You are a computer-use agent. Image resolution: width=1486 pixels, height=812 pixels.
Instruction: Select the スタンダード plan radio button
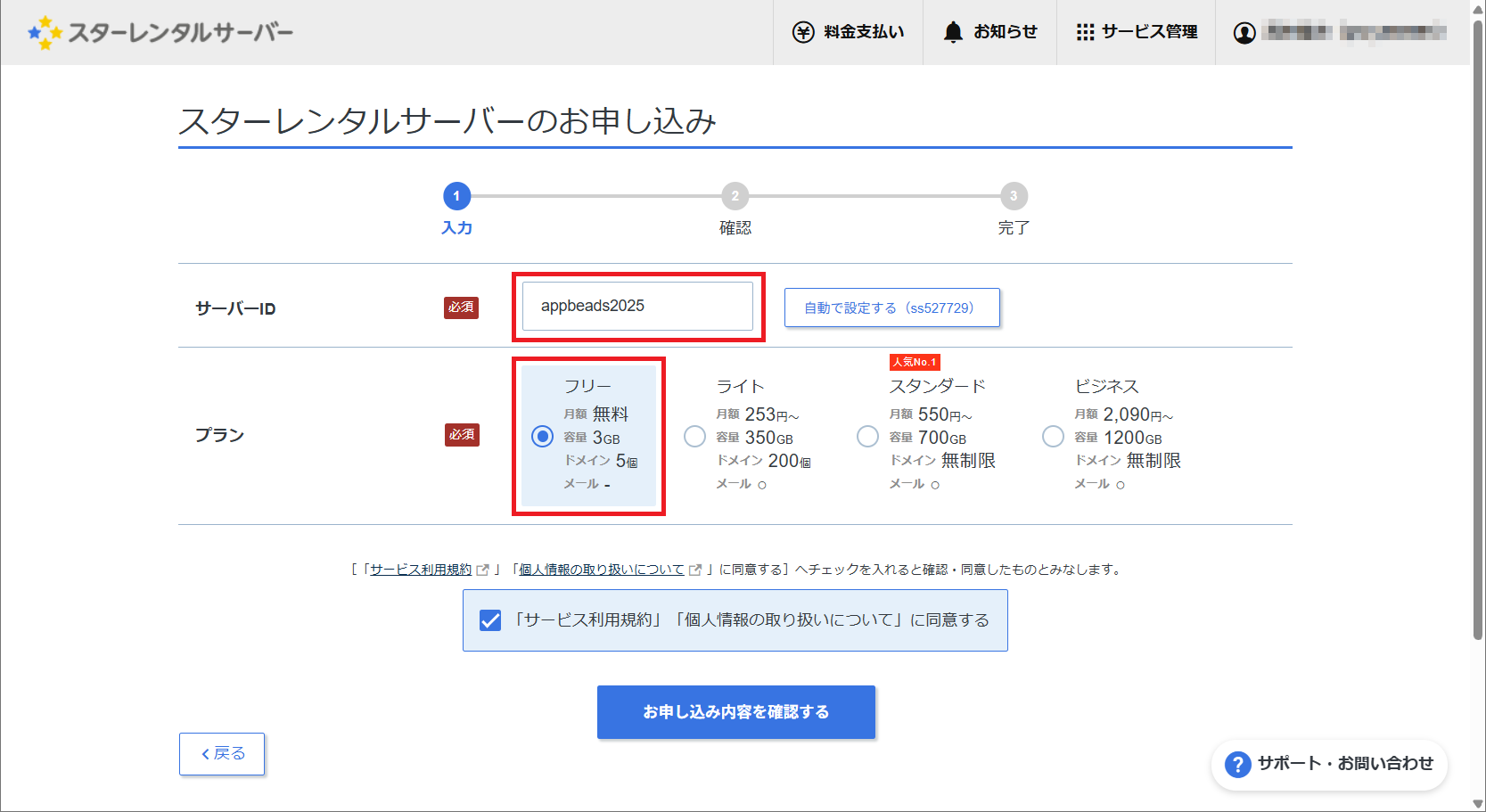(x=867, y=436)
